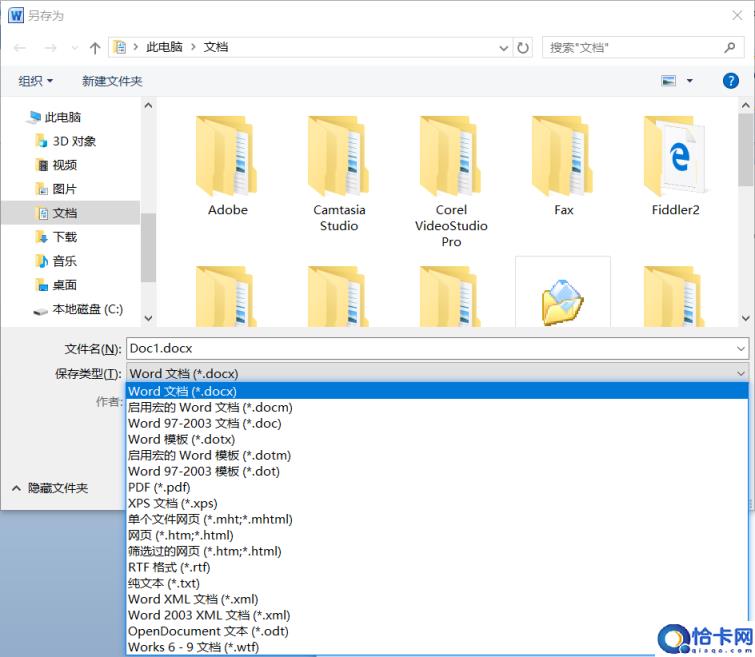Screen dimensions: 755x657
Task: Click the Word icon in title bar
Action: pyautogui.click(x=16, y=15)
